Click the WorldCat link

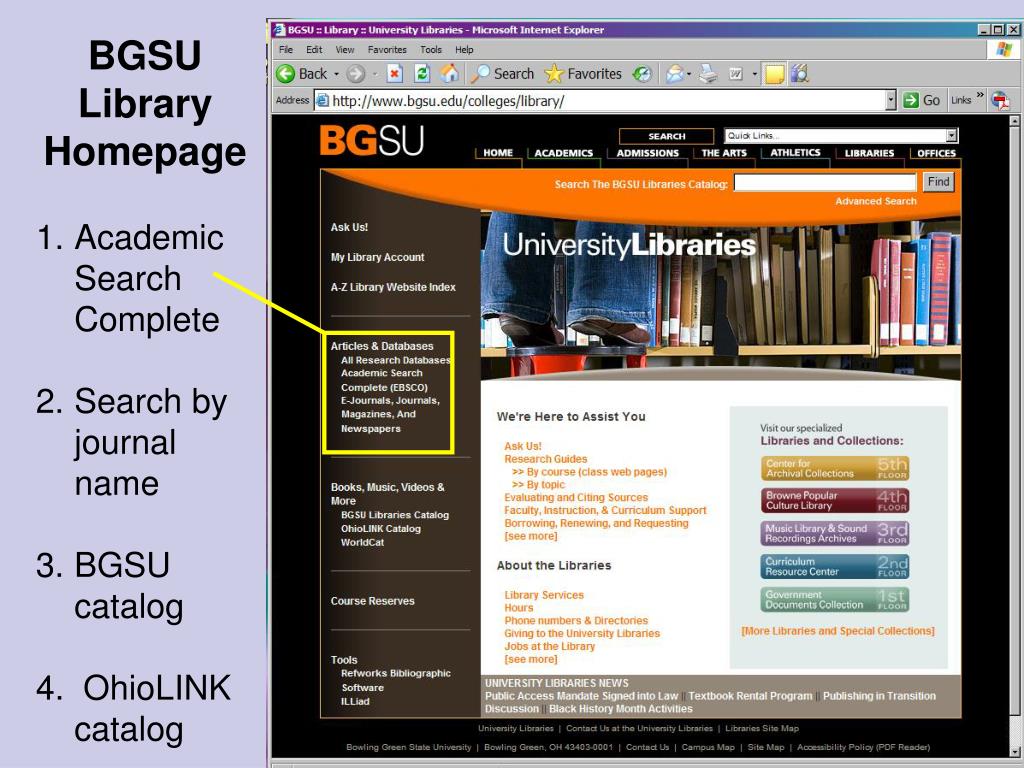(x=362, y=542)
